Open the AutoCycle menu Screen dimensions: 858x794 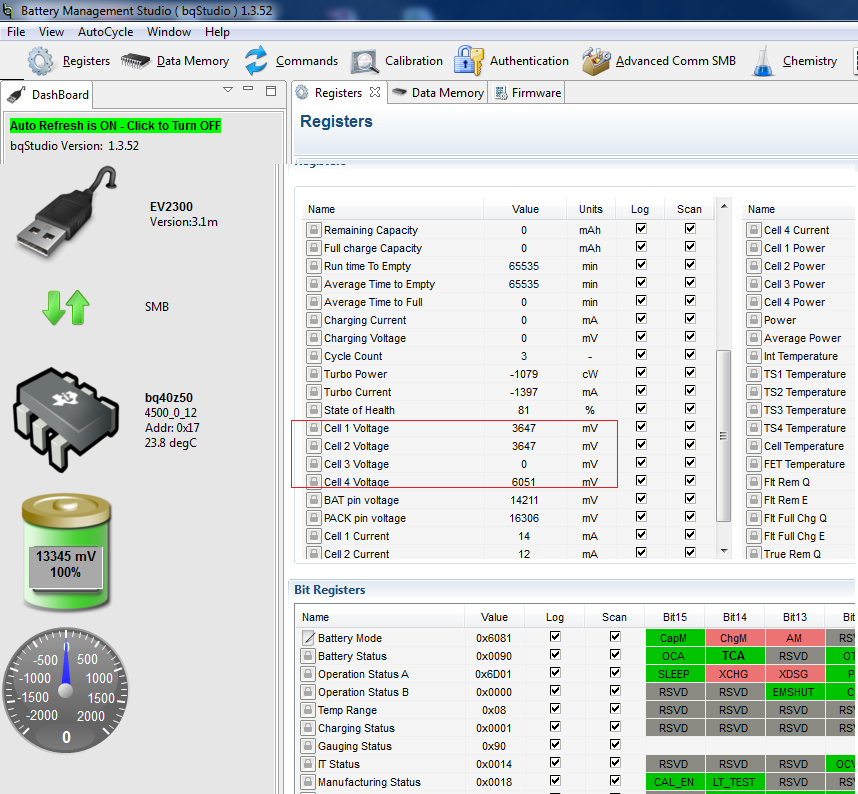pyautogui.click(x=106, y=32)
